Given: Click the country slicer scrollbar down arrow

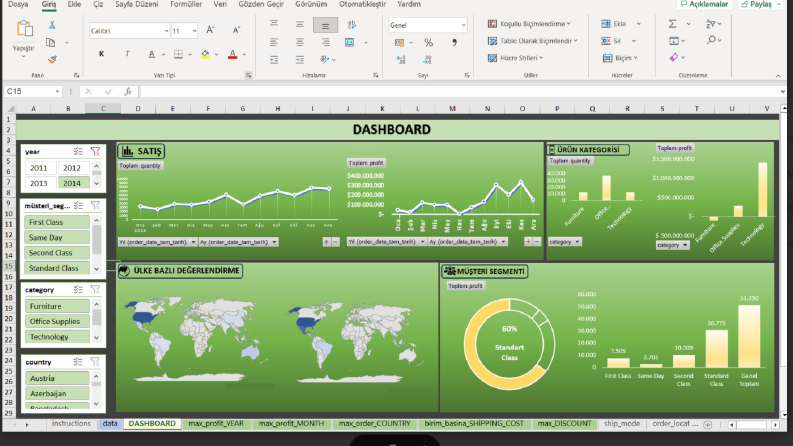Looking at the screenshot, I should point(96,404).
